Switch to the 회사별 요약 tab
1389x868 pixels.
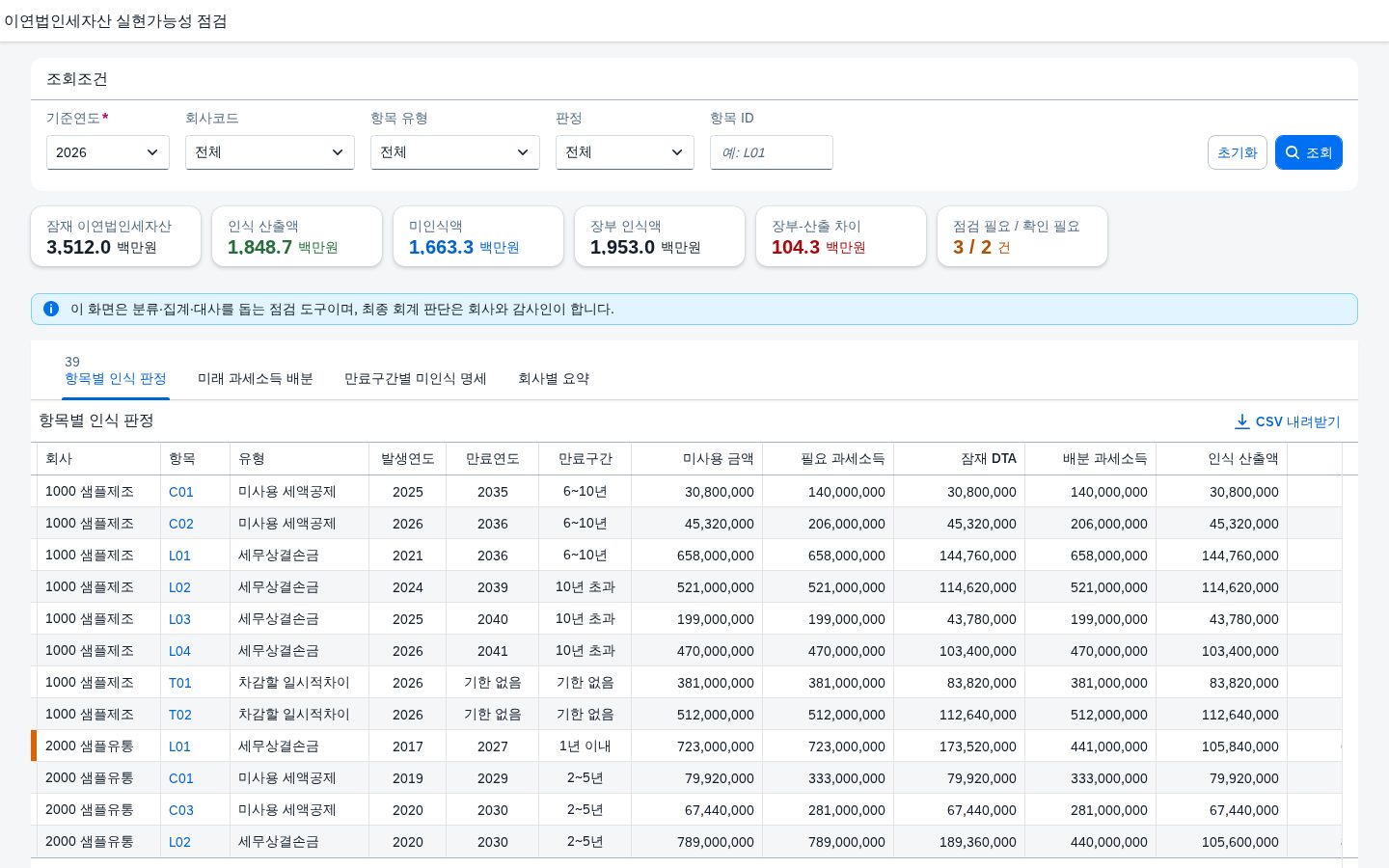pos(554,378)
